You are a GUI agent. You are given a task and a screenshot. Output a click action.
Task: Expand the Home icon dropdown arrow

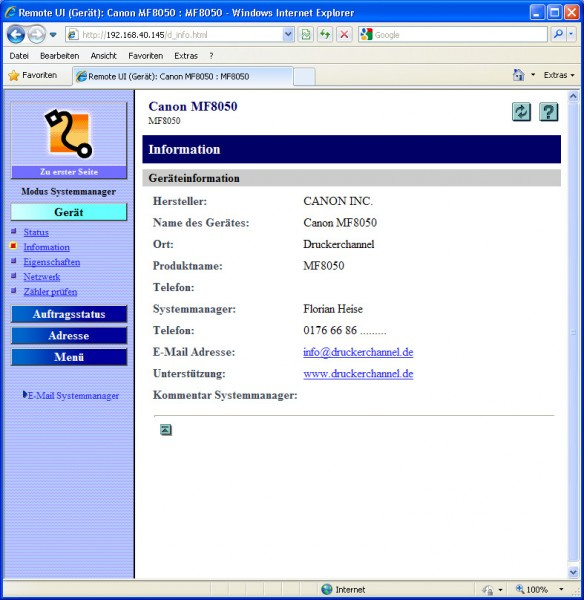pos(533,75)
